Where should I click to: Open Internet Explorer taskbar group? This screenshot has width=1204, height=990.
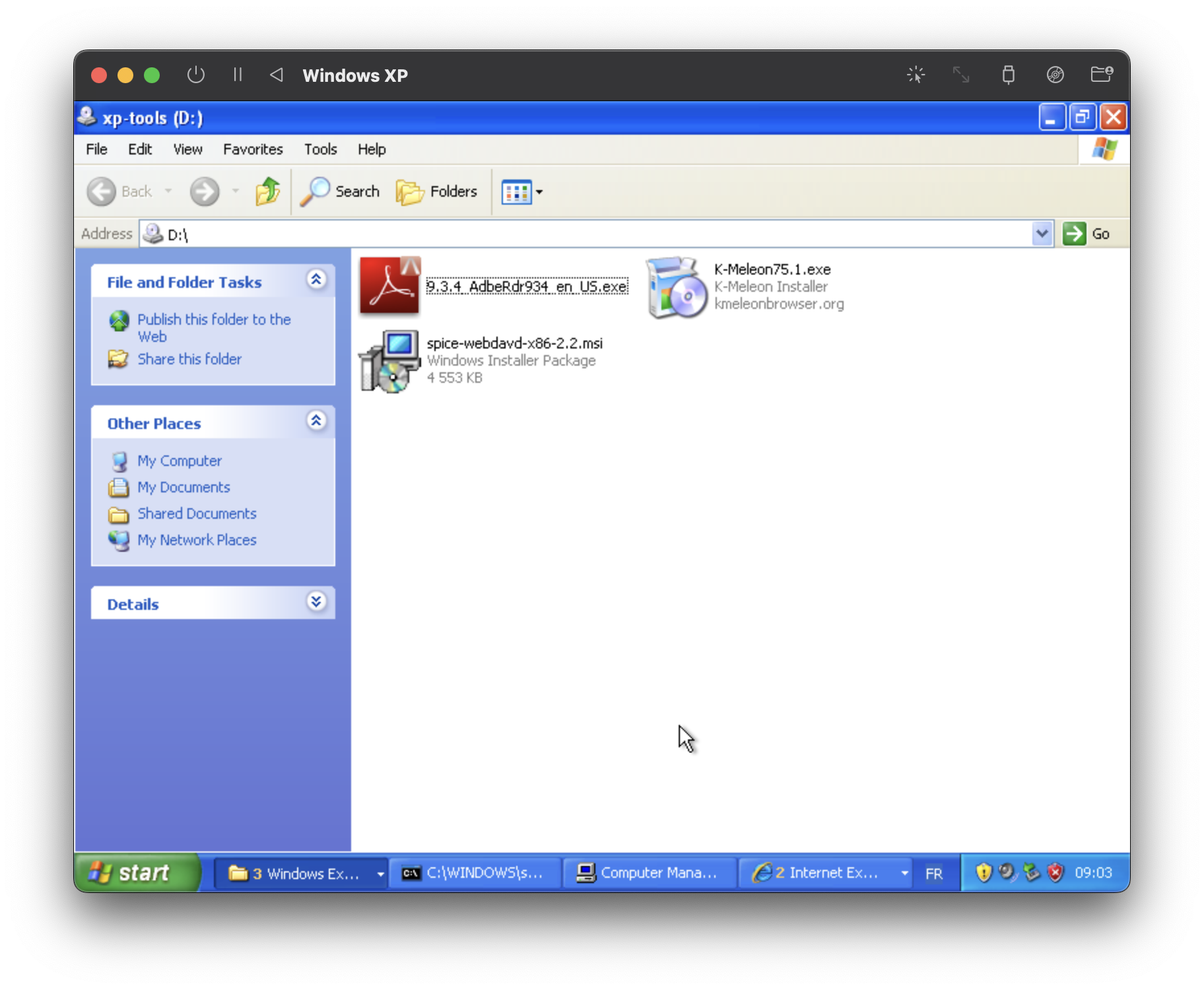(817, 873)
